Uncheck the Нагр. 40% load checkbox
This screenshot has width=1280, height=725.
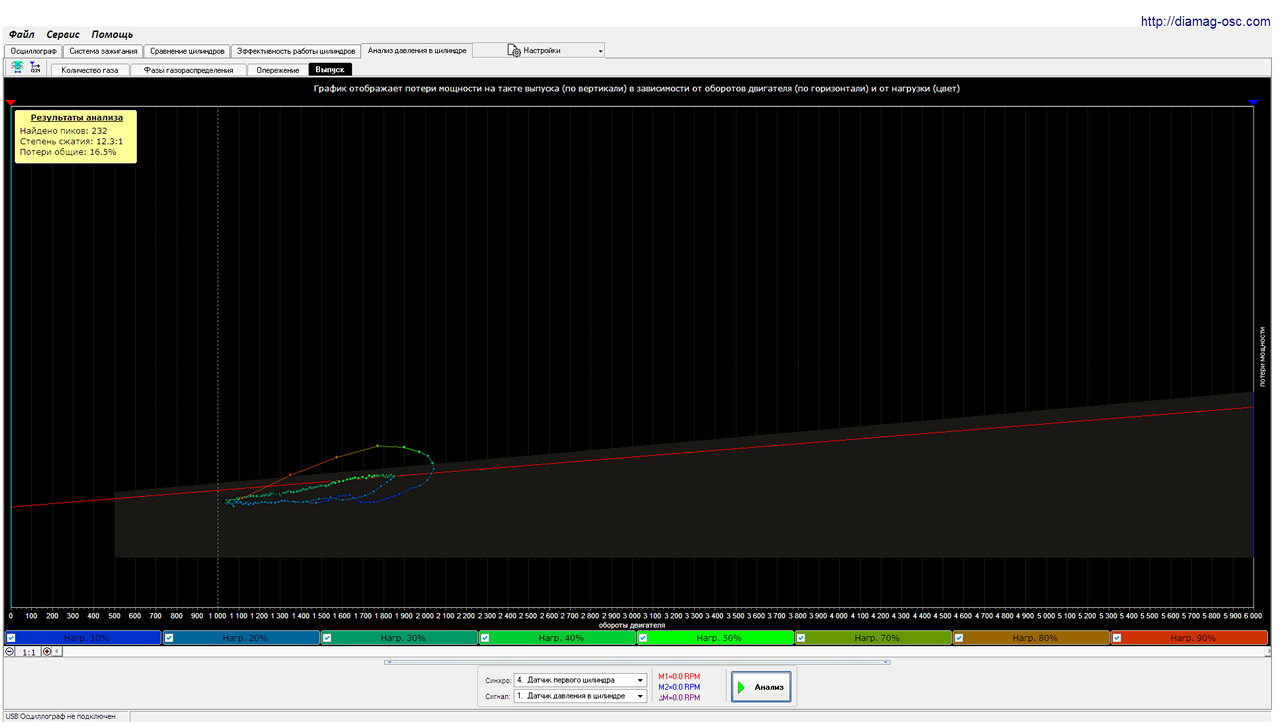(484, 637)
